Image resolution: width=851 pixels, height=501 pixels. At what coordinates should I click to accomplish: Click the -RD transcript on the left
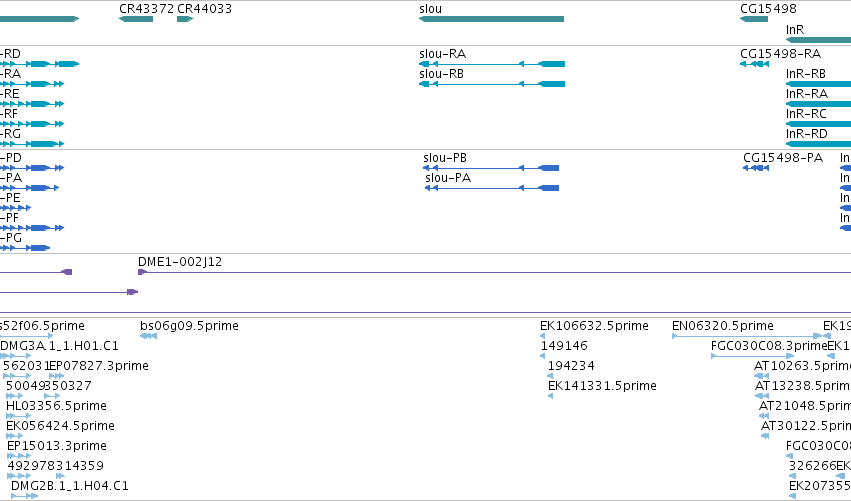tap(39, 64)
